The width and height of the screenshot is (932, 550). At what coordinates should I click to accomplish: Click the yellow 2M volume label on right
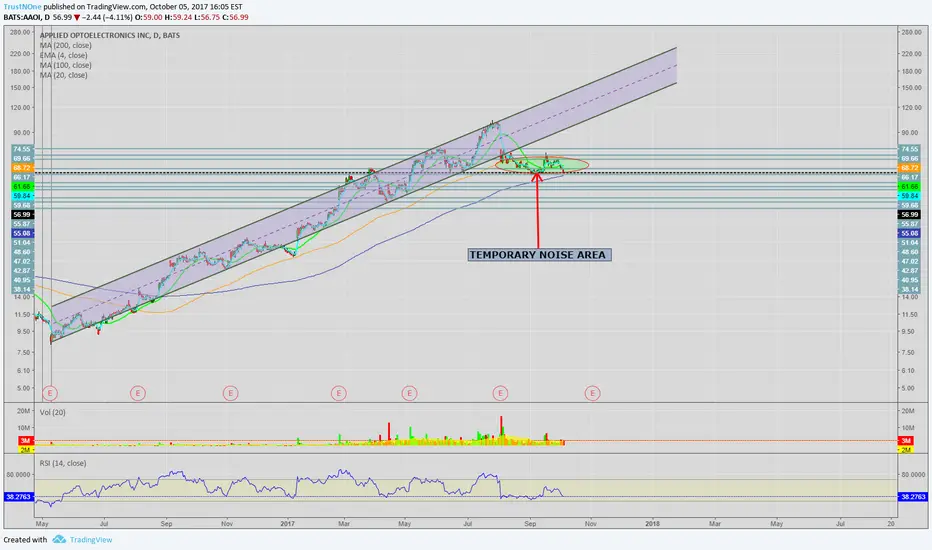coord(905,450)
